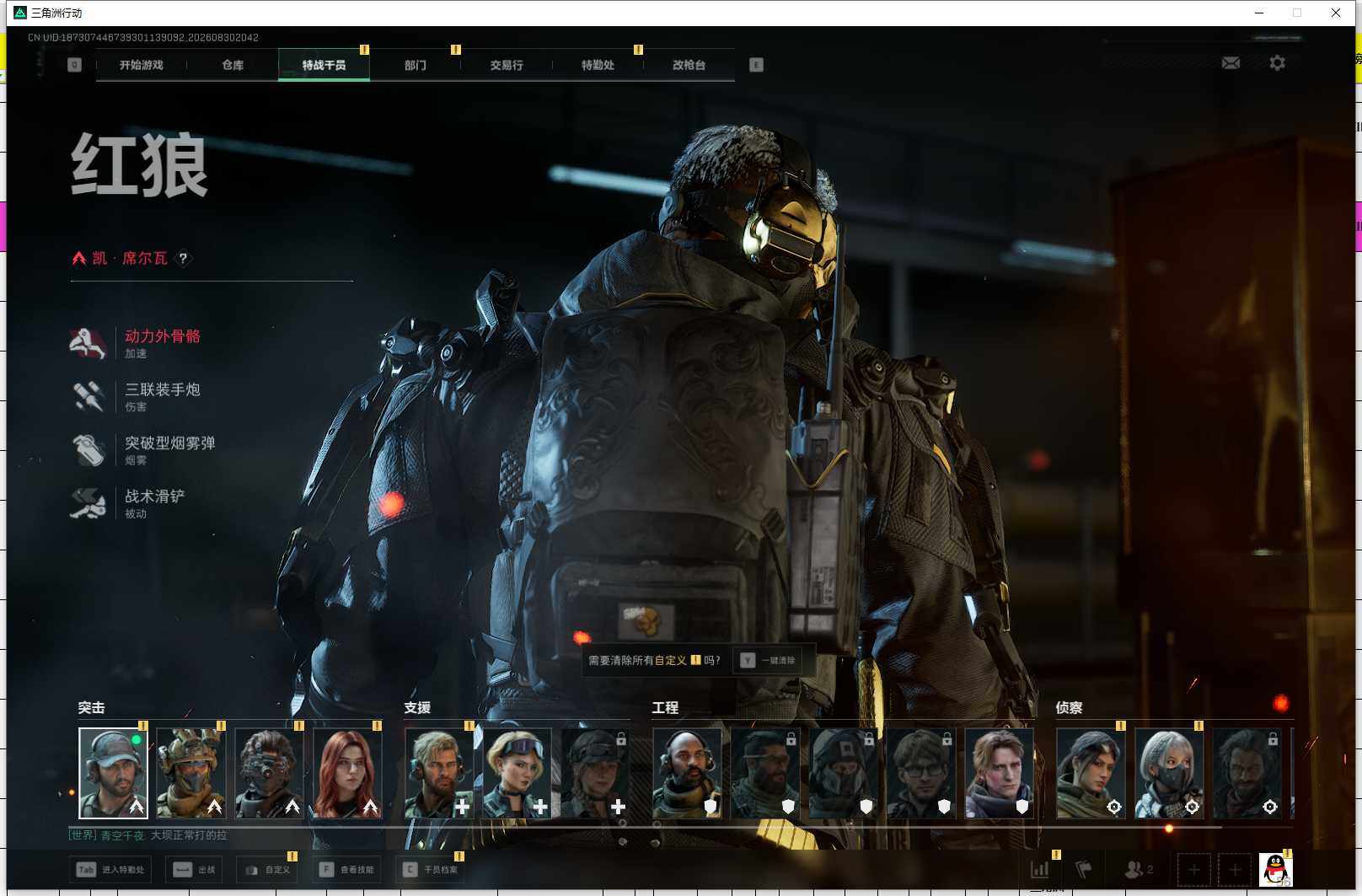Click the question mark beside 凯·席尔瓦

coord(183,259)
